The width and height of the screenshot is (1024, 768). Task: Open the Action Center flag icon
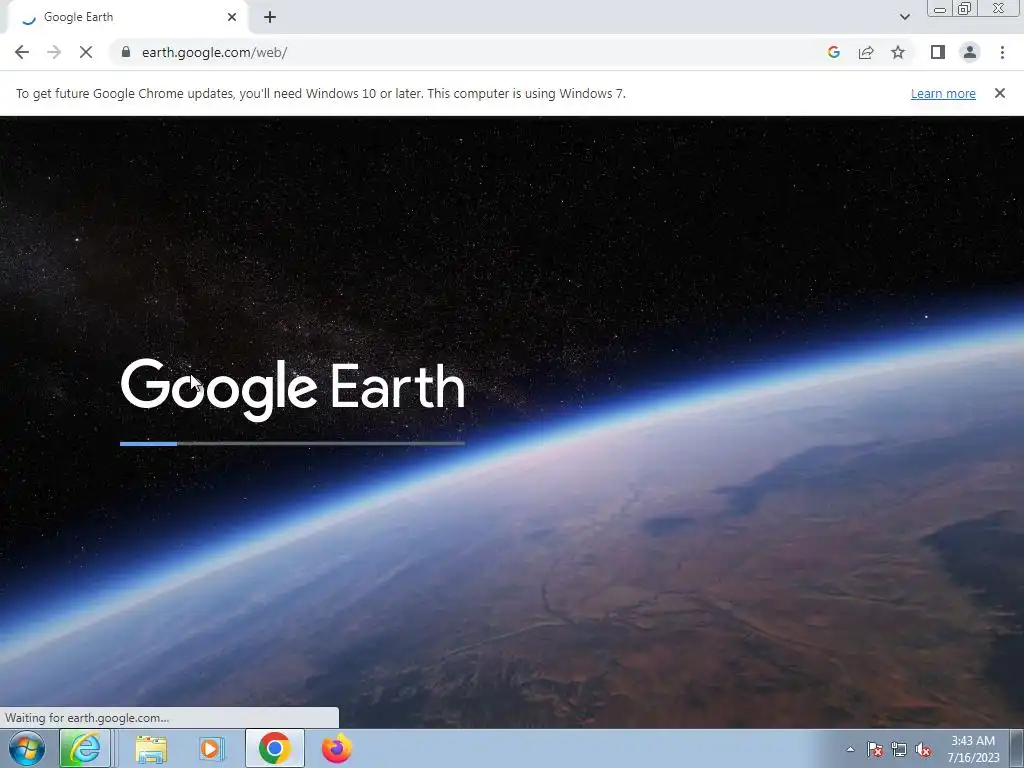(x=875, y=749)
